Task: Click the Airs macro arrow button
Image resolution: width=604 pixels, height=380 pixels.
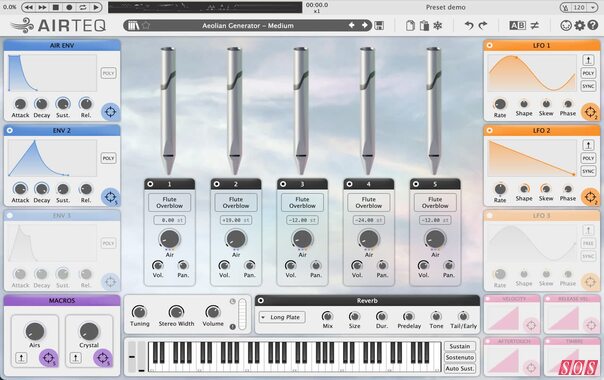Action: click(22, 358)
